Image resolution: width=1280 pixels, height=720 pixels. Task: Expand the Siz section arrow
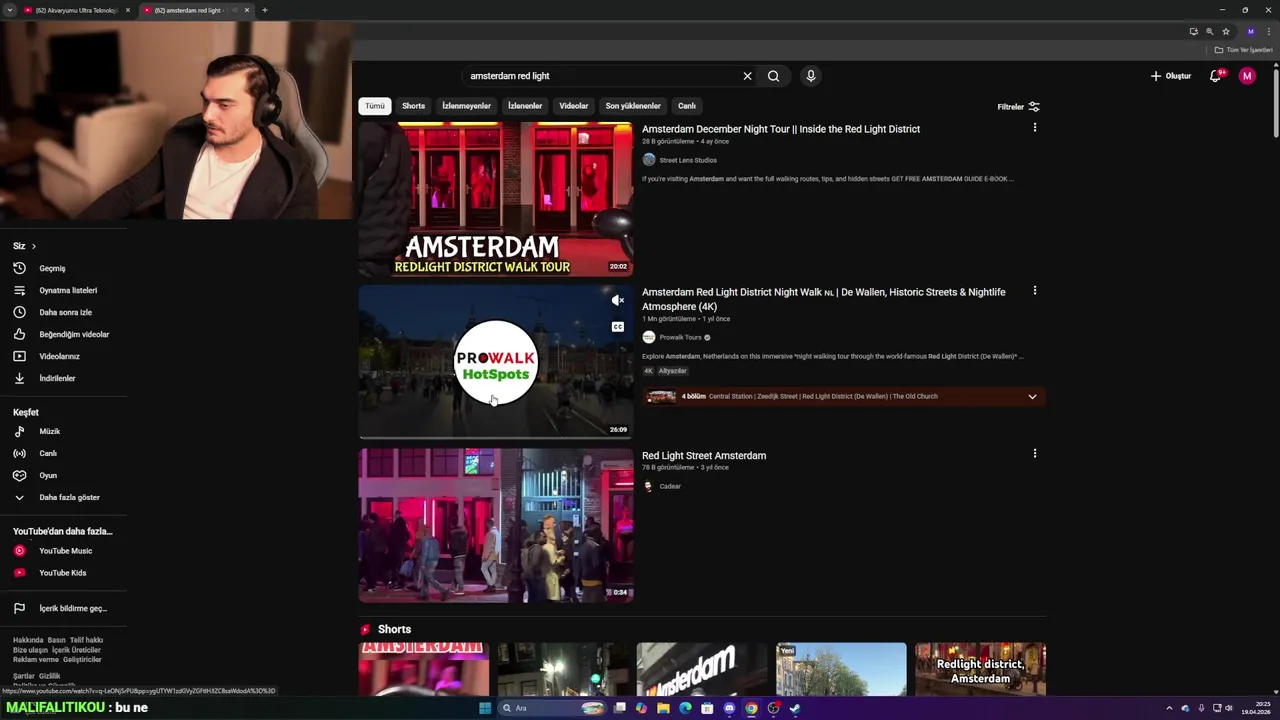tap(33, 246)
